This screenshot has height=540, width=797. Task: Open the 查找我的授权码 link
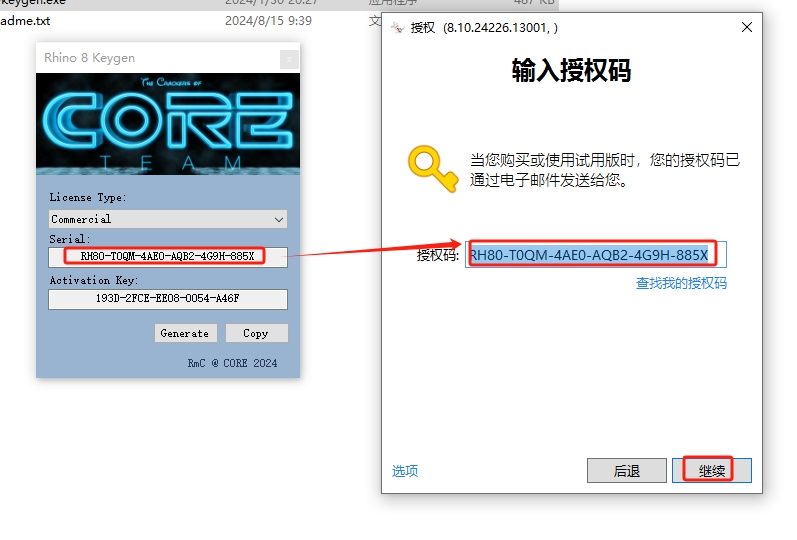tap(681, 283)
